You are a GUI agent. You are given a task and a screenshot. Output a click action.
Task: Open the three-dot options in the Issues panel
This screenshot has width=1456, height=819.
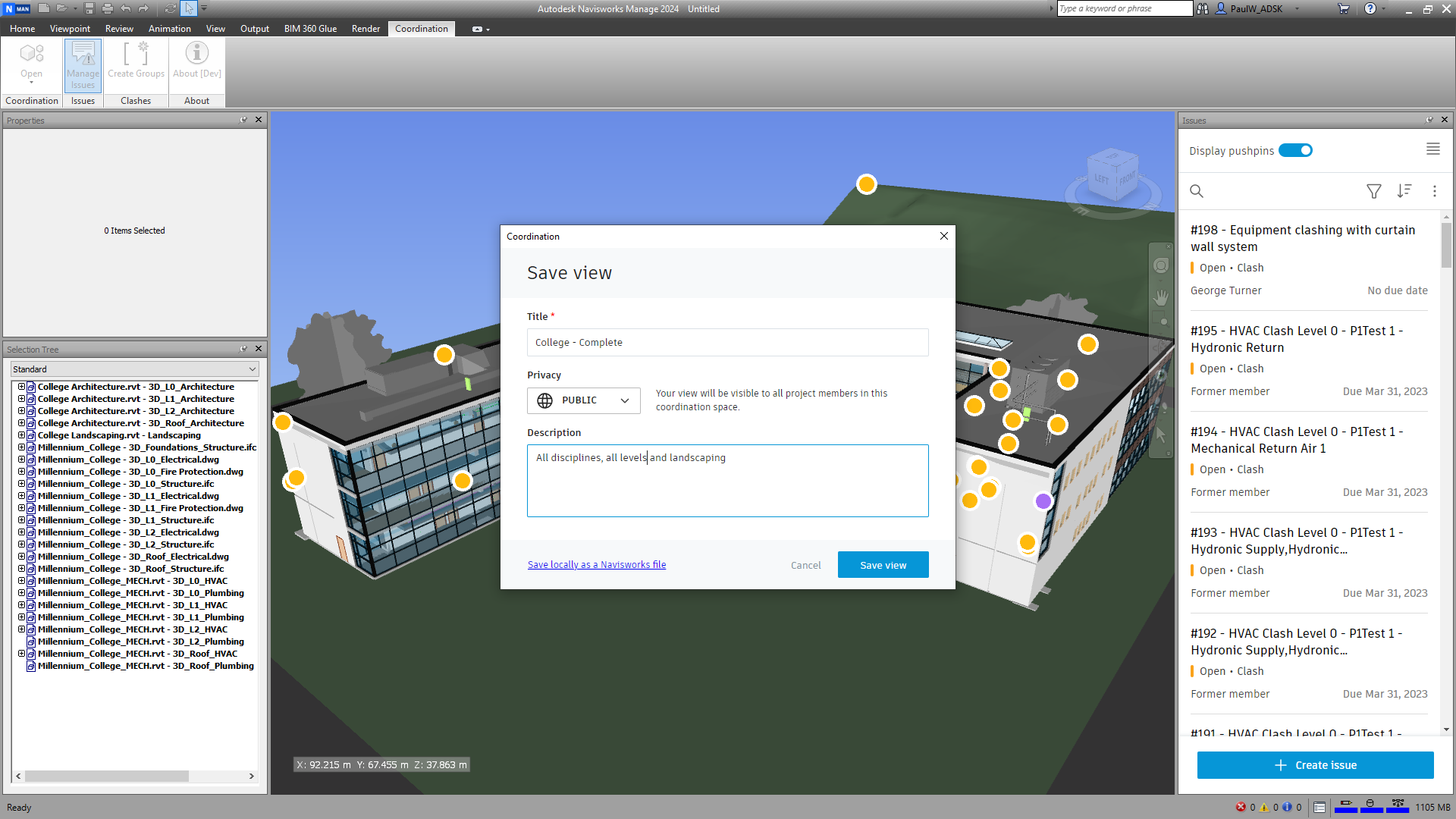[x=1434, y=191]
